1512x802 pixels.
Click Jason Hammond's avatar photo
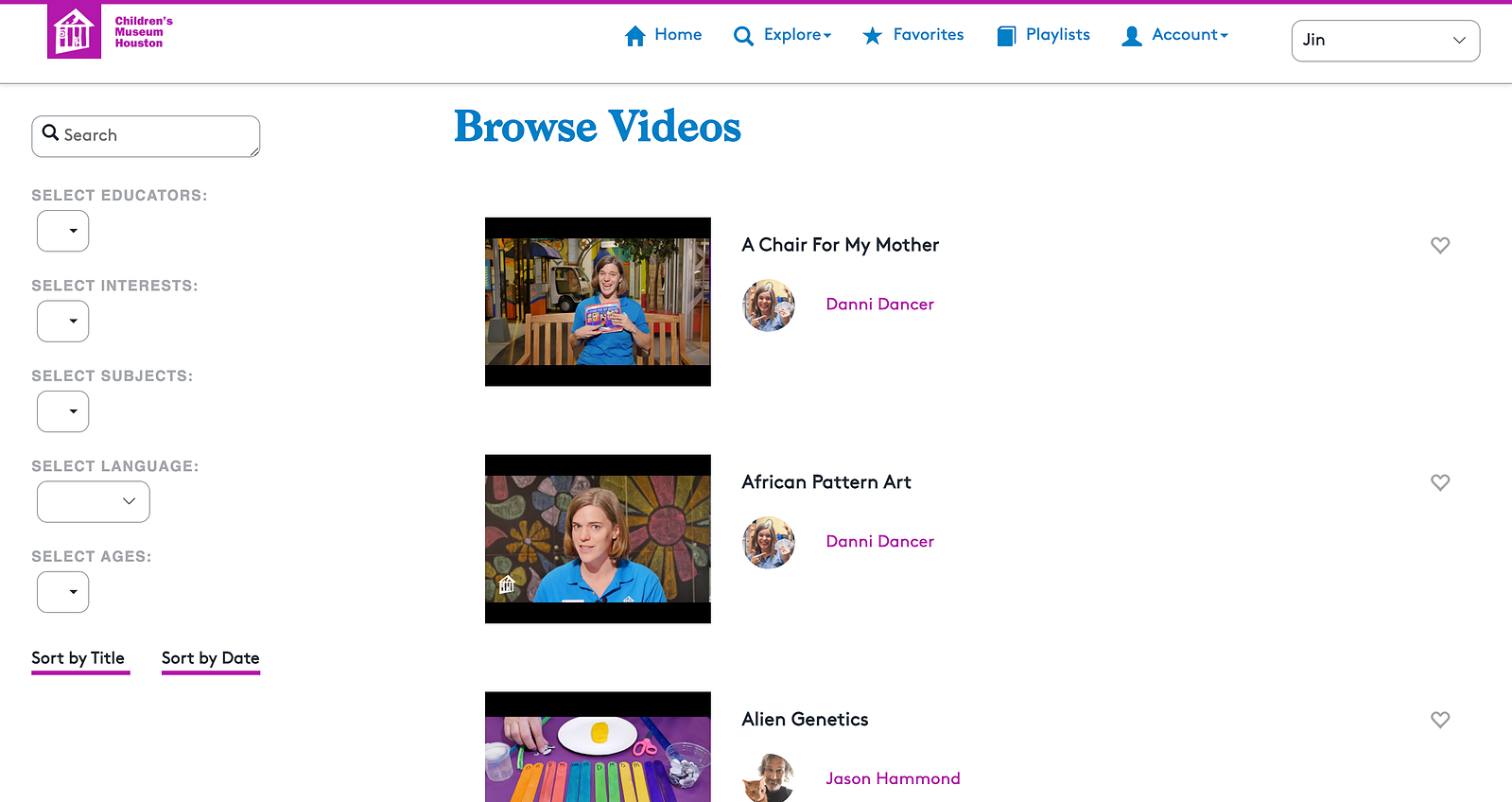click(x=769, y=778)
